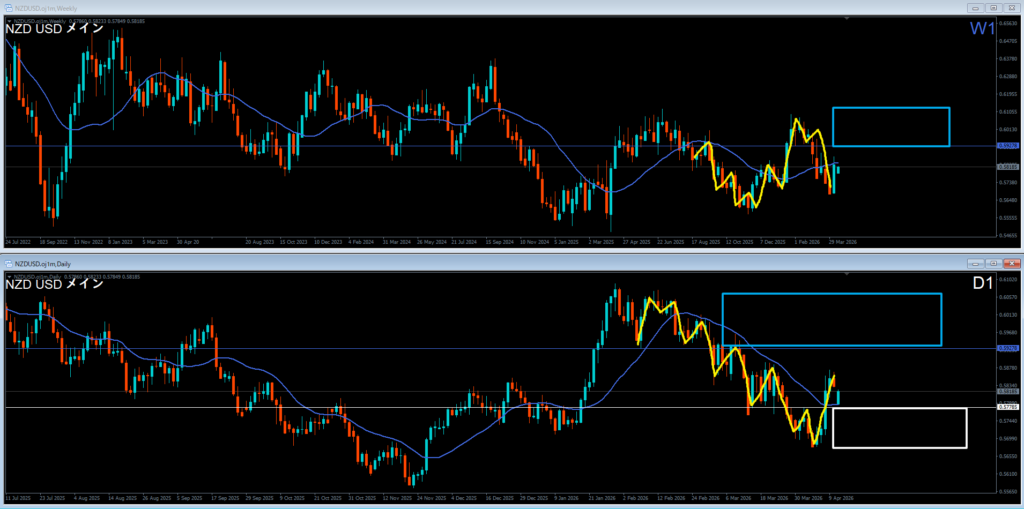Close the Daily chart window
Viewport: 1024px width, 509px height.
pos(1011,263)
